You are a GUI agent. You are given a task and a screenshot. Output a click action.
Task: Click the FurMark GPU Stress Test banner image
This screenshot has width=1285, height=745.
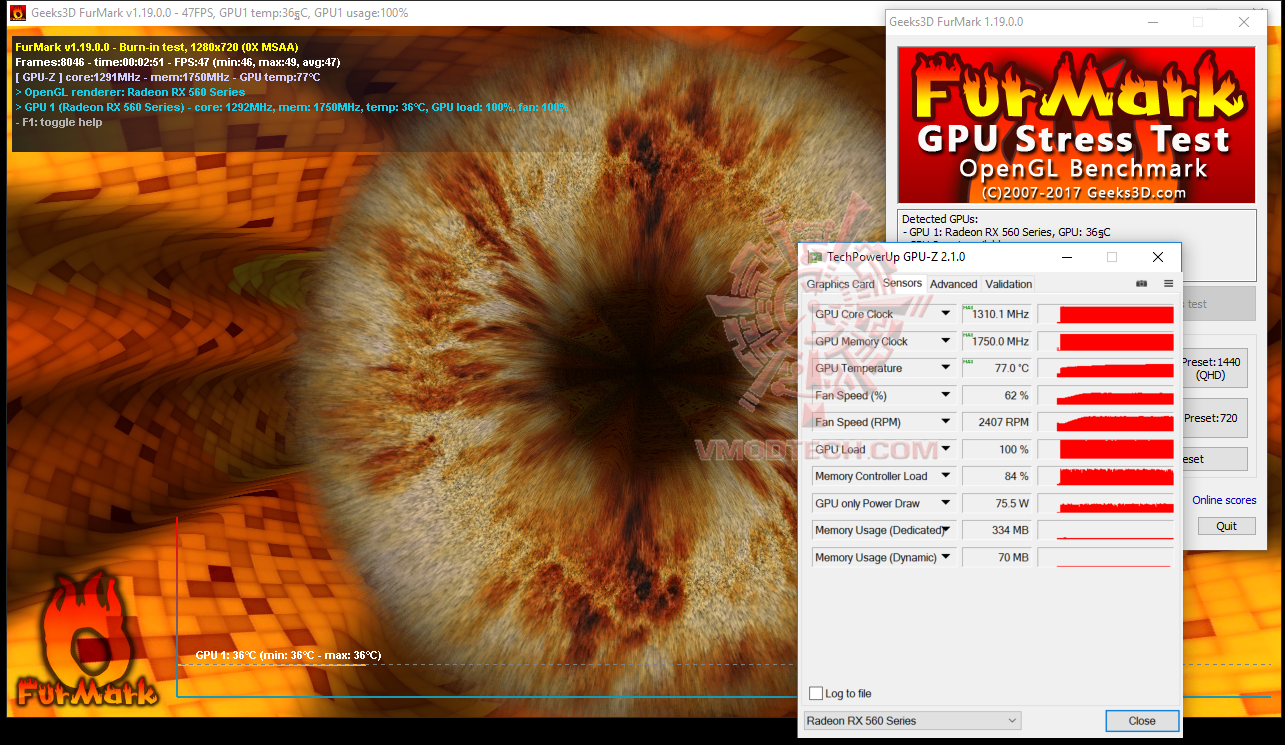pos(1076,125)
